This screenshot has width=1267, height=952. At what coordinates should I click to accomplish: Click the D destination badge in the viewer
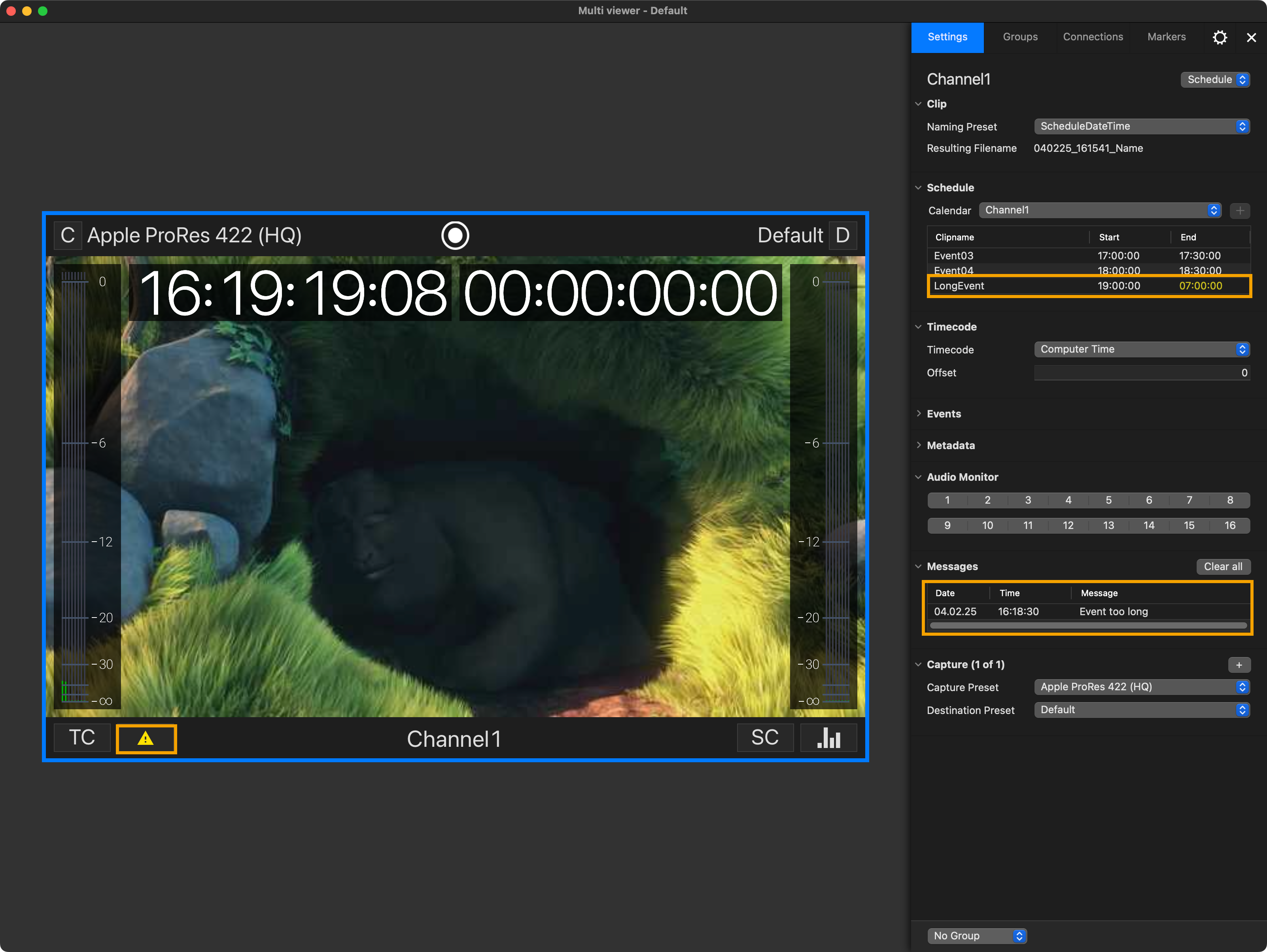coord(843,235)
